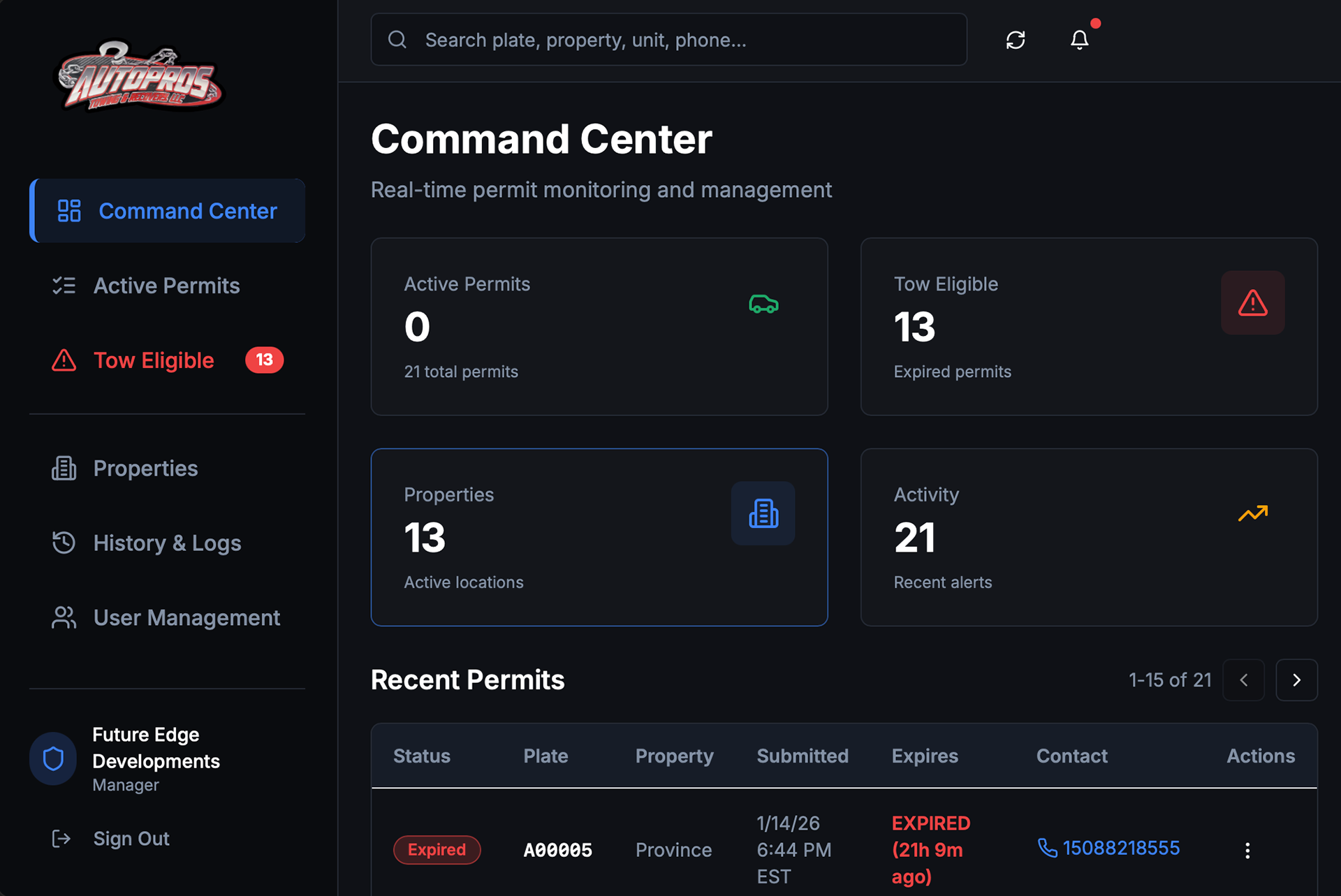Click the refresh data icon
1341x896 pixels.
point(1016,40)
